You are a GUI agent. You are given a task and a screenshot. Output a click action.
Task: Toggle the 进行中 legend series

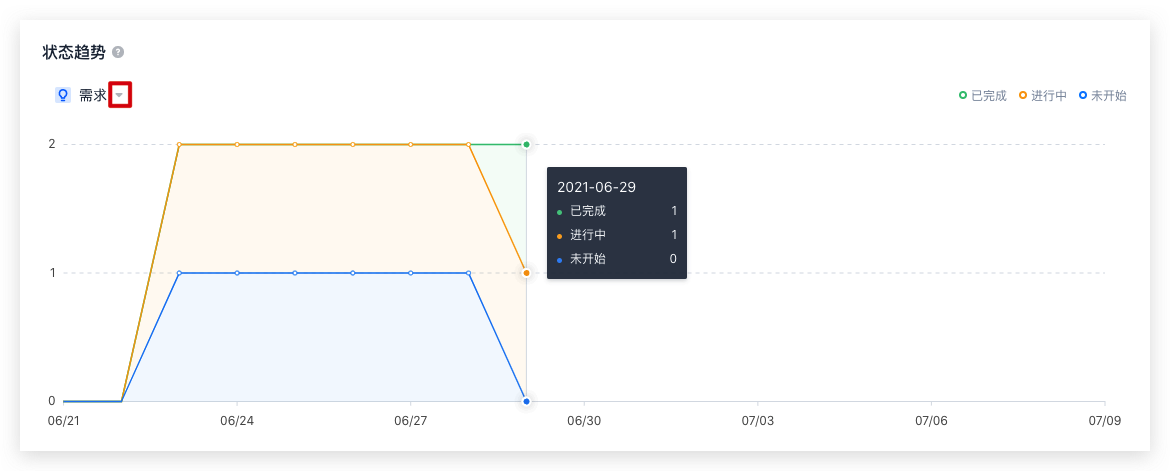point(1043,96)
